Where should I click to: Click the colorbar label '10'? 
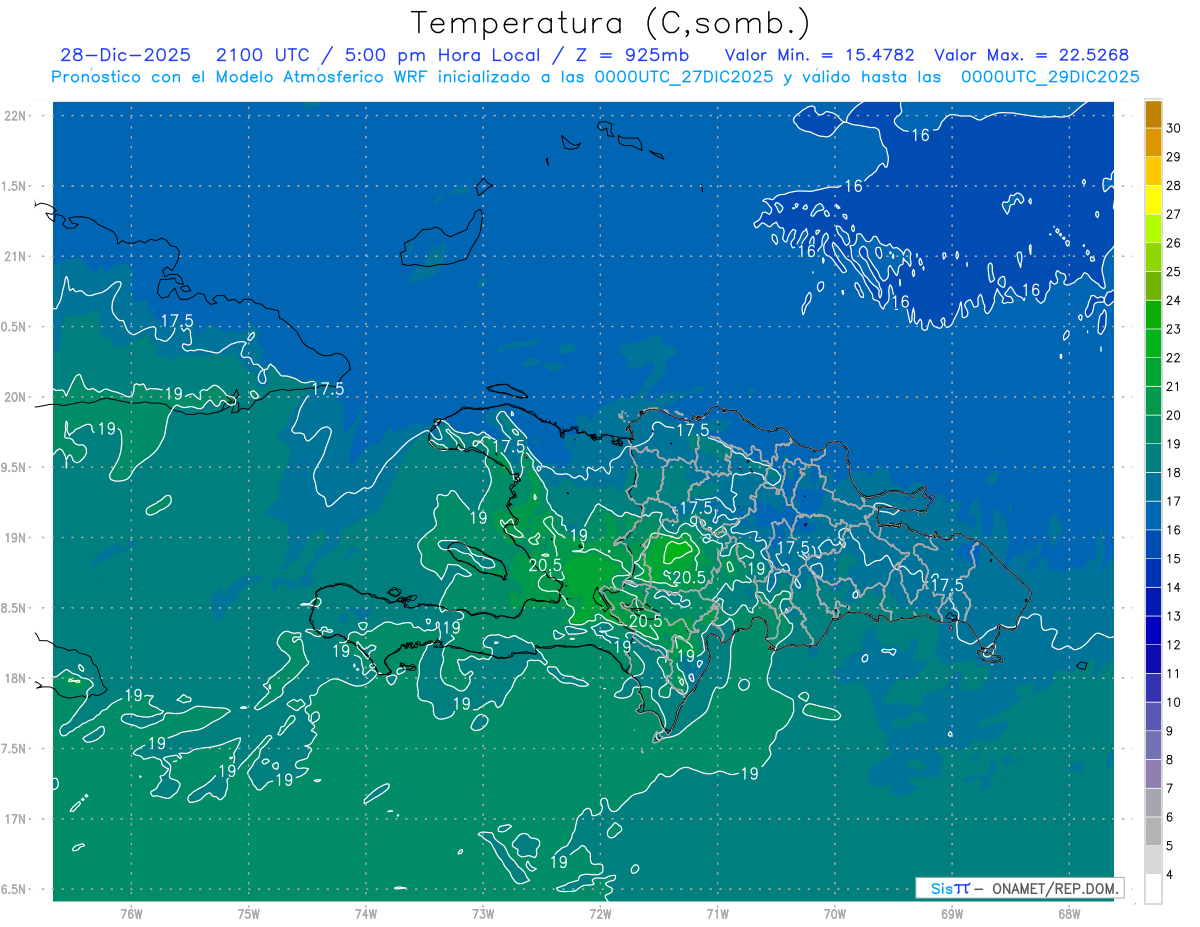click(1174, 703)
